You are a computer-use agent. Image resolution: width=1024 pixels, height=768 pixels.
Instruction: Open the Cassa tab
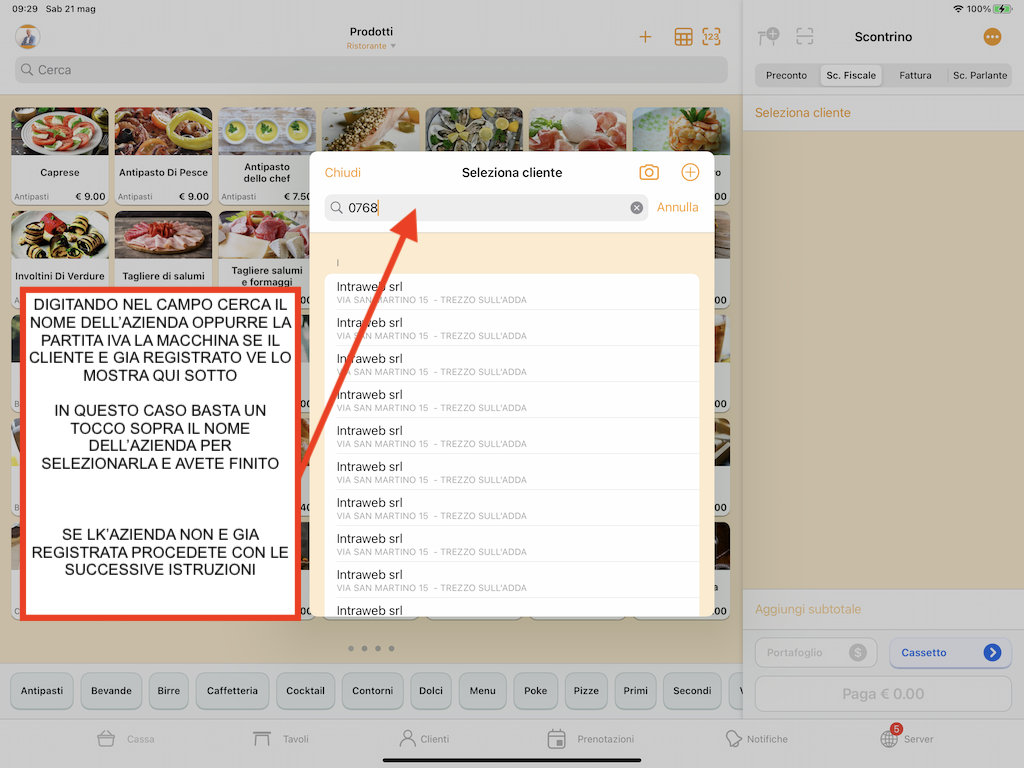pos(126,739)
